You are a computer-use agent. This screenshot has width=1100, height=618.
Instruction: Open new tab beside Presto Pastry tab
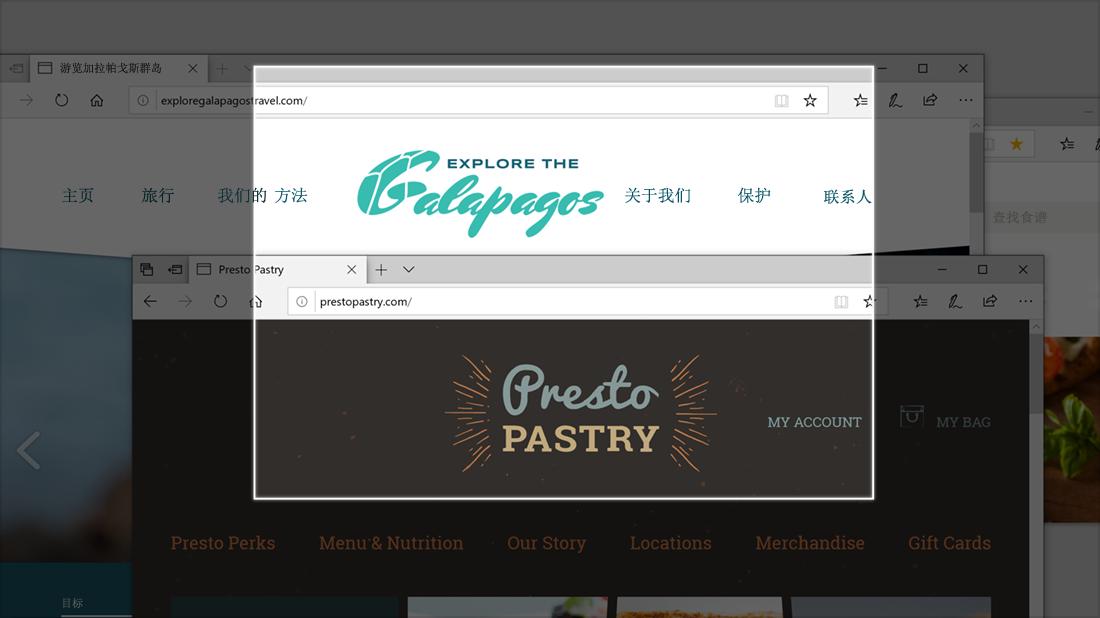(x=381, y=269)
